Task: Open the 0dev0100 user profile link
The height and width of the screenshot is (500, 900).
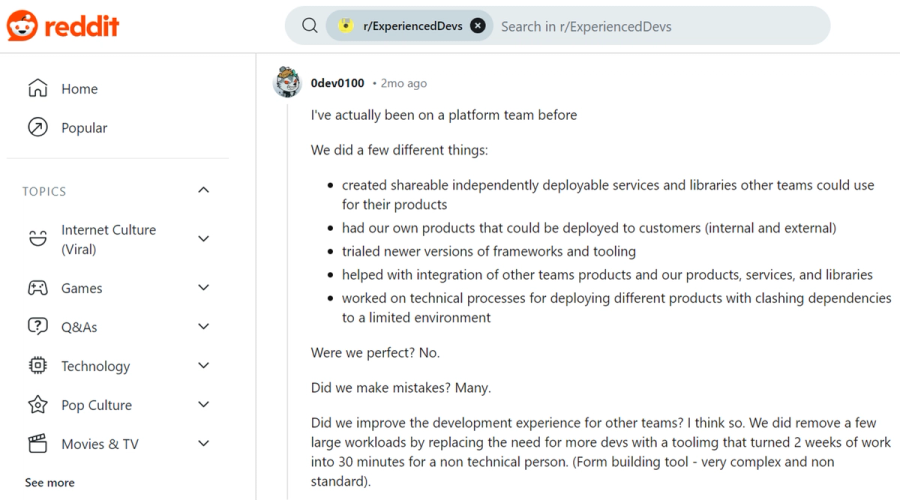Action: [x=337, y=83]
